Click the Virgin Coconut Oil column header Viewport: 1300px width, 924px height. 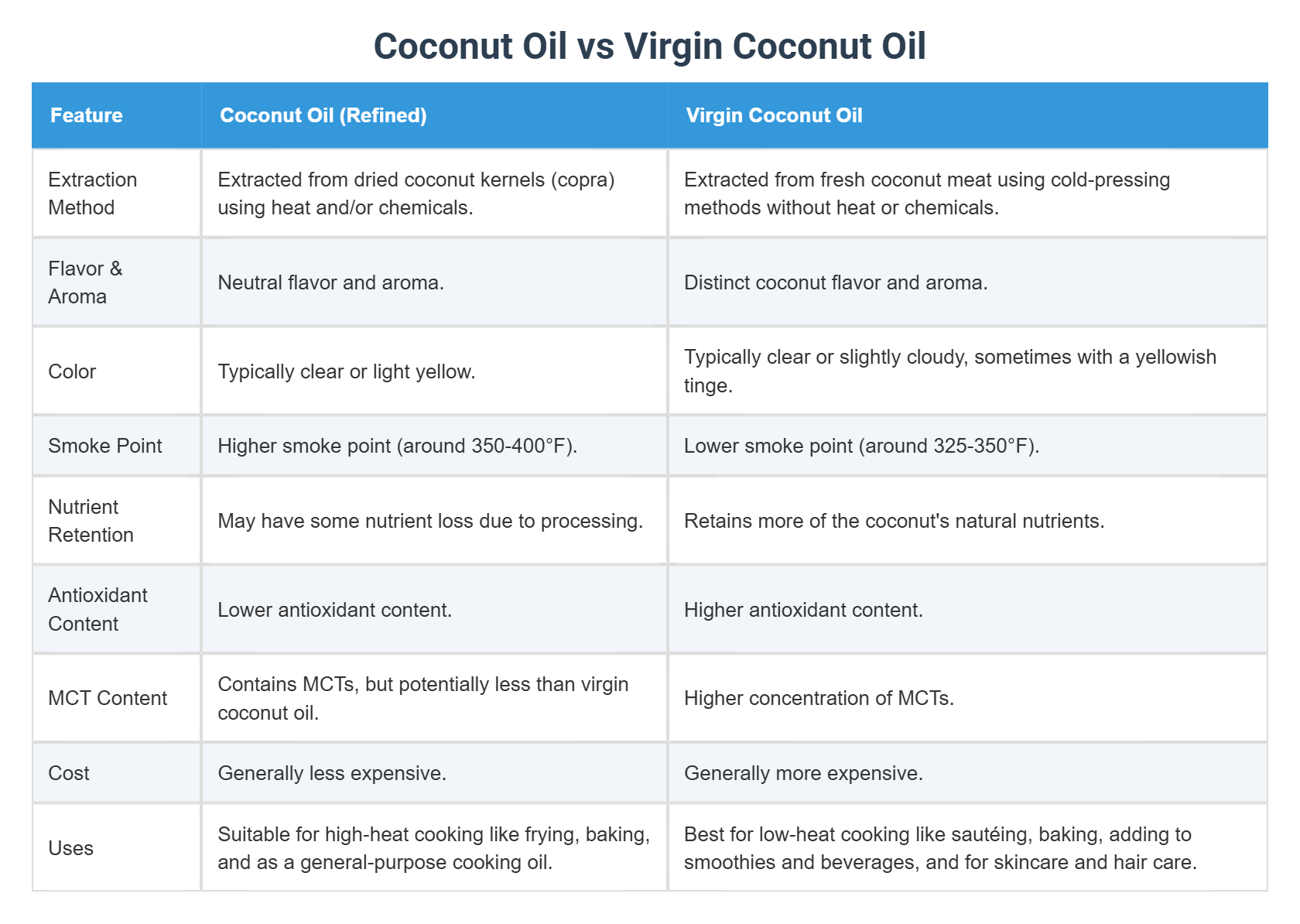[x=968, y=115]
